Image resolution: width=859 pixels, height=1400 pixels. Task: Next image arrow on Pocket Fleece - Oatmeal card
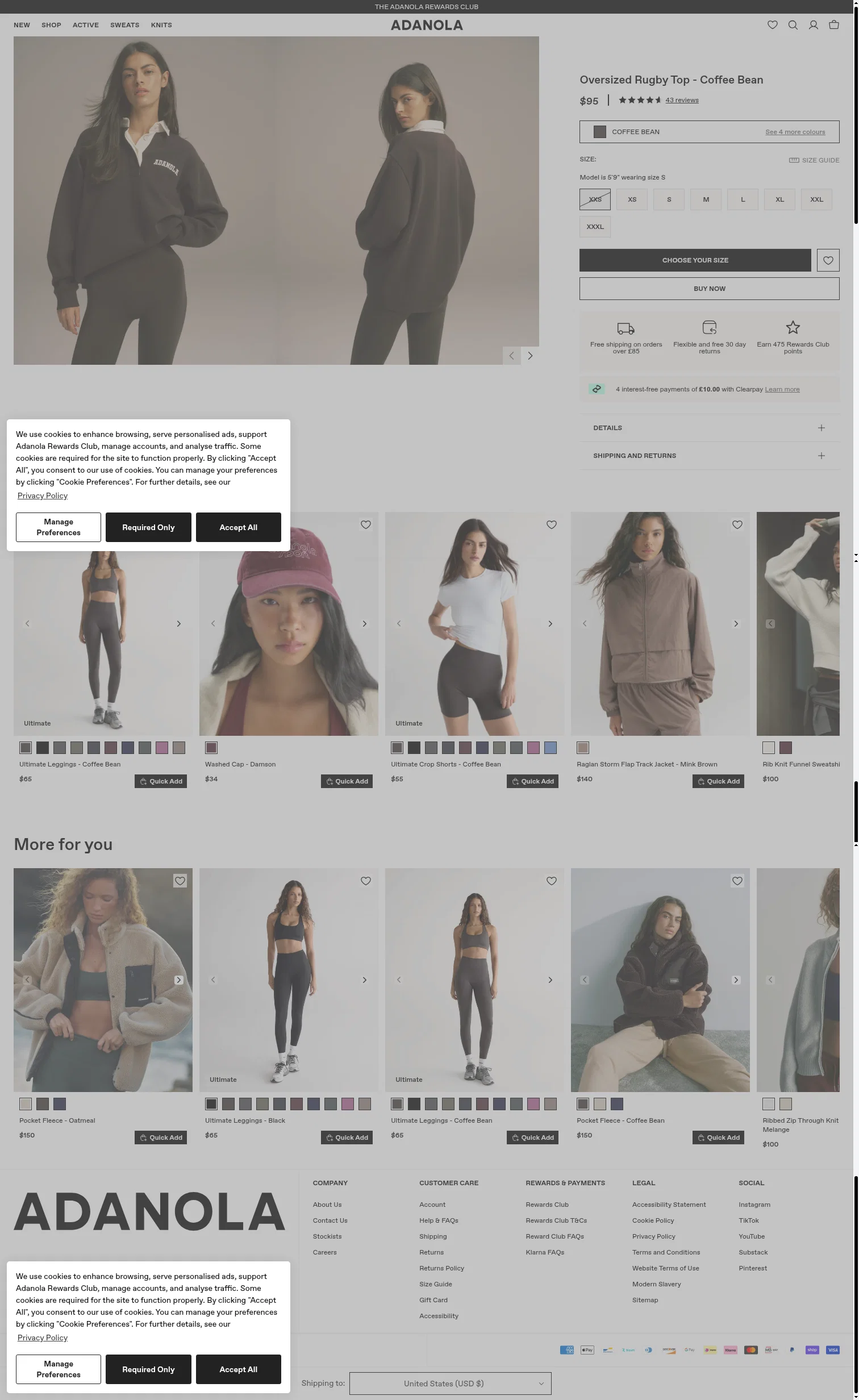point(179,980)
